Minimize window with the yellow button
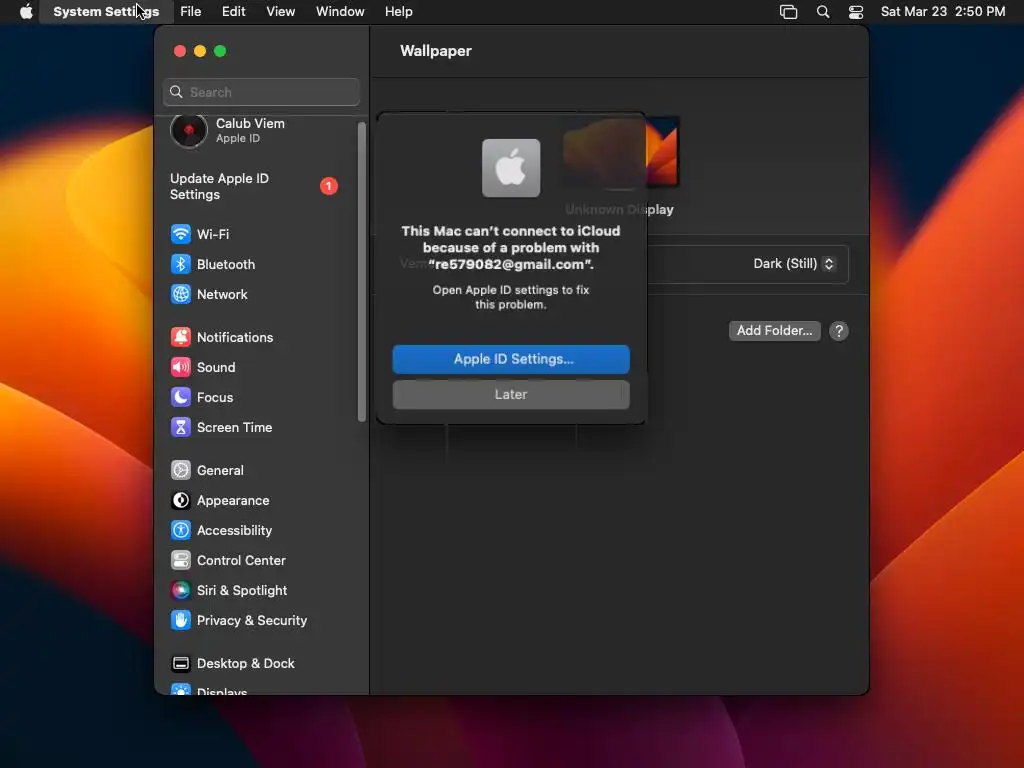The height and width of the screenshot is (768, 1024). [200, 51]
